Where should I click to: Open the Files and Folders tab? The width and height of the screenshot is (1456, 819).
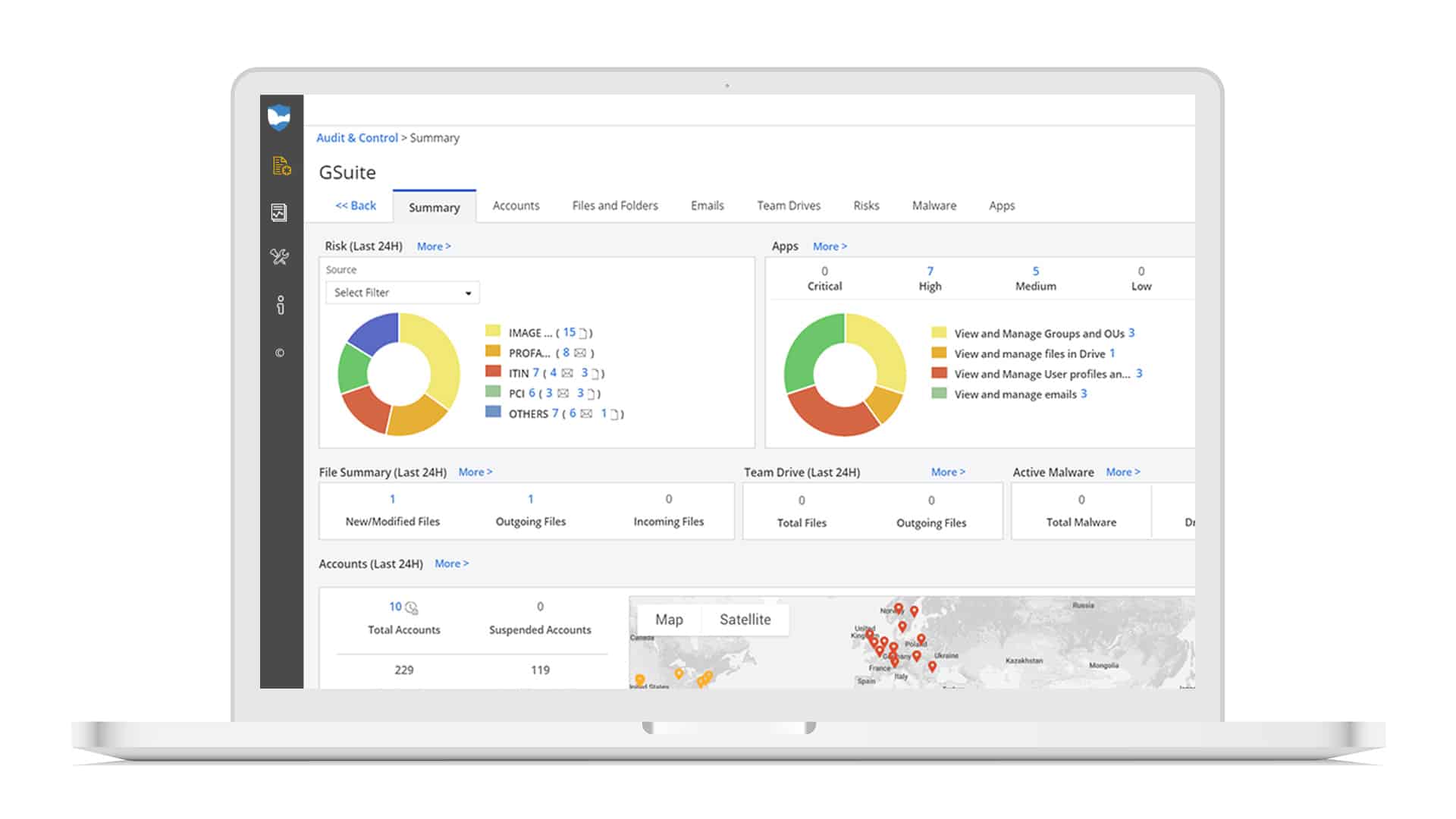(614, 206)
